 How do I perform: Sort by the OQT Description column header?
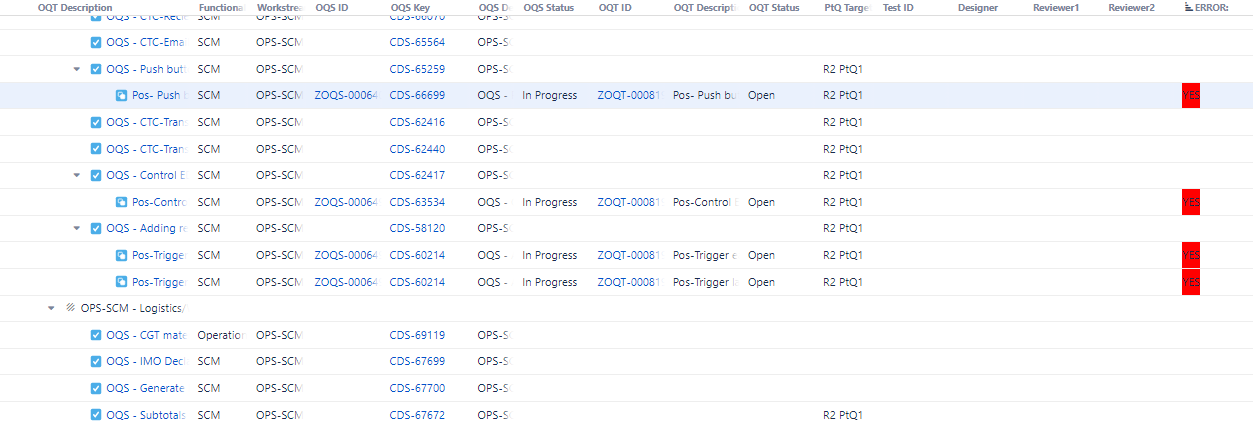point(75,8)
